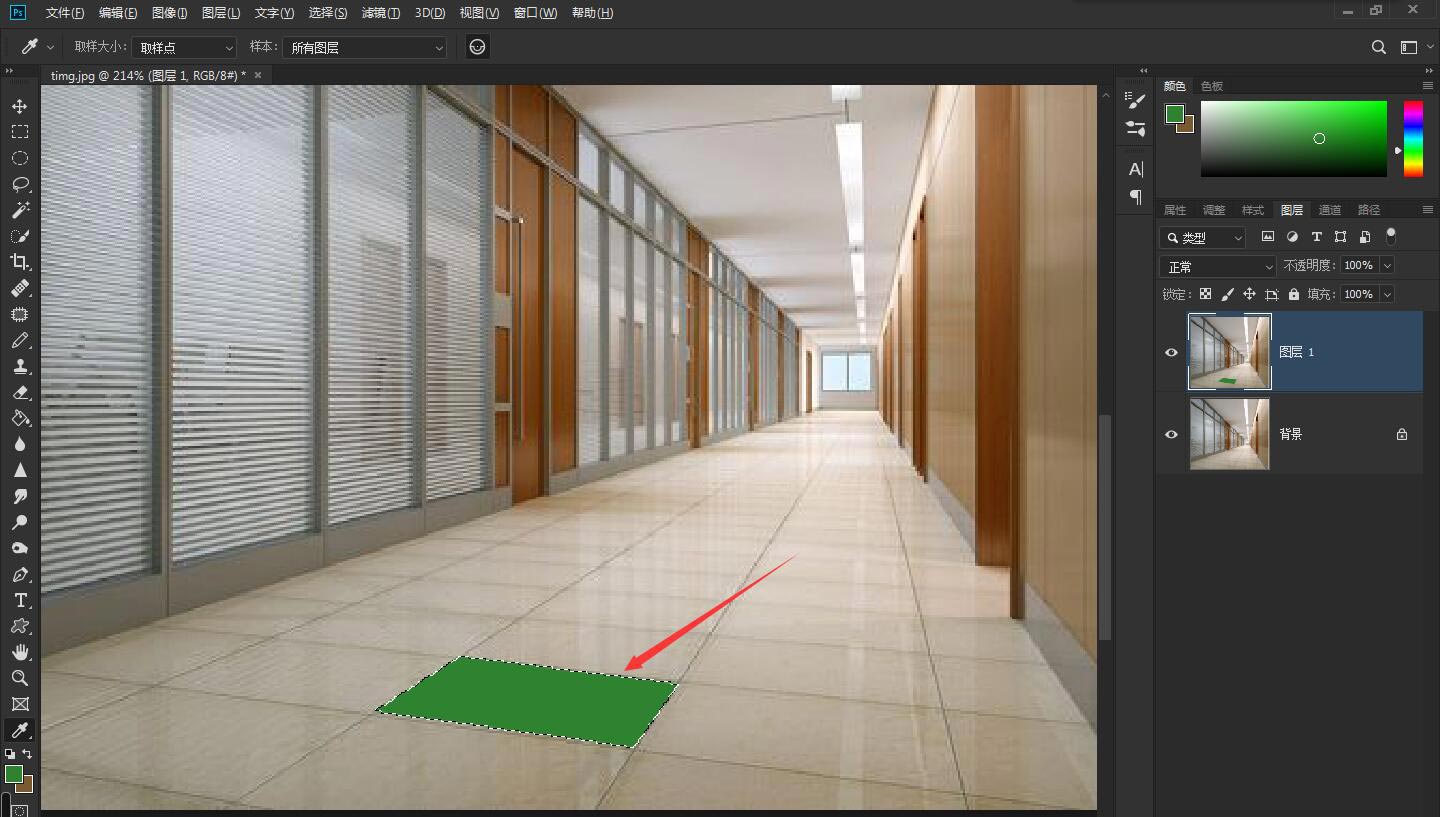The width and height of the screenshot is (1440, 817).
Task: Switch to the 色板 swatches tab
Action: (1212, 86)
